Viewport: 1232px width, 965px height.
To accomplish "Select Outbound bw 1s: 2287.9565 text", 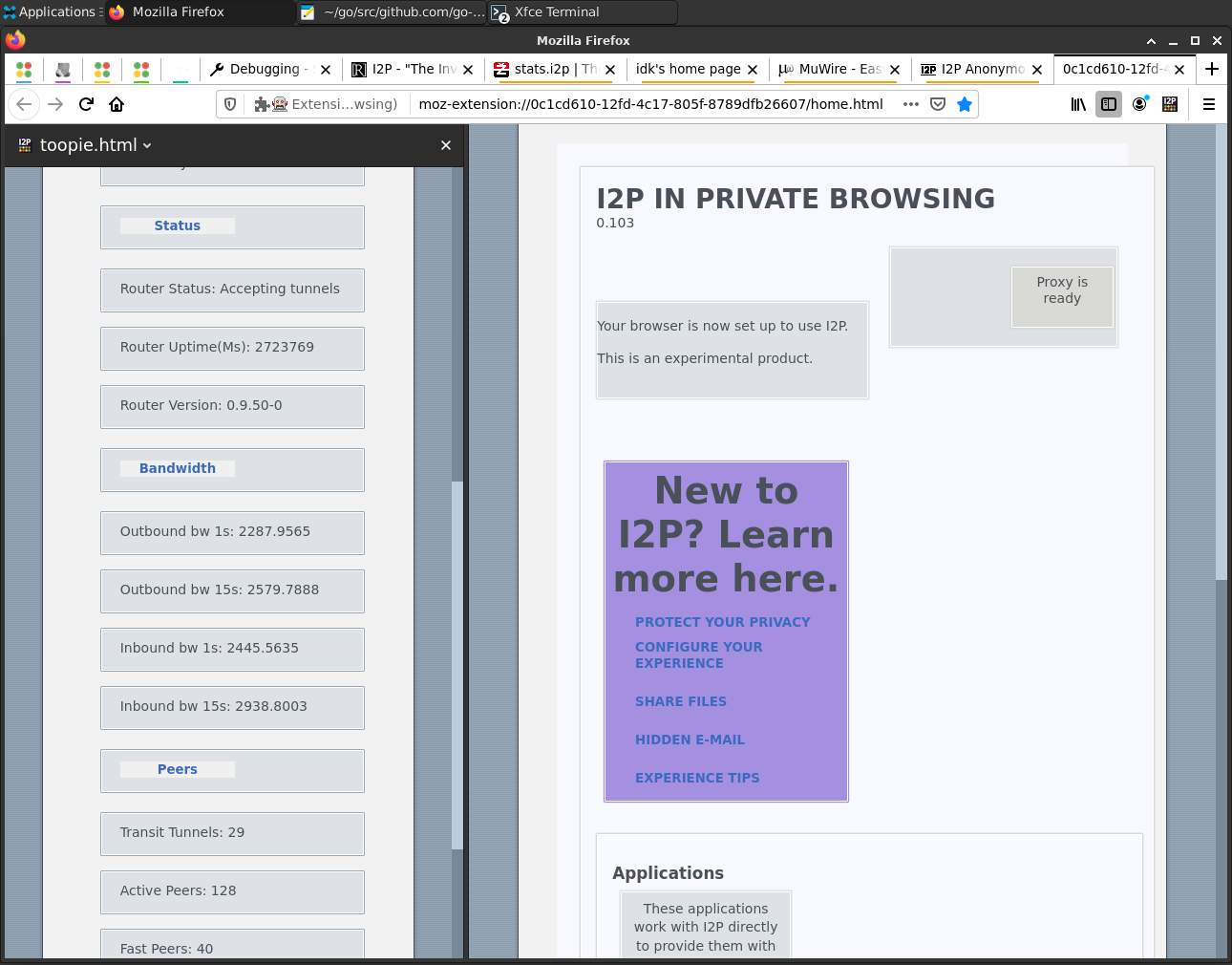I will (215, 531).
